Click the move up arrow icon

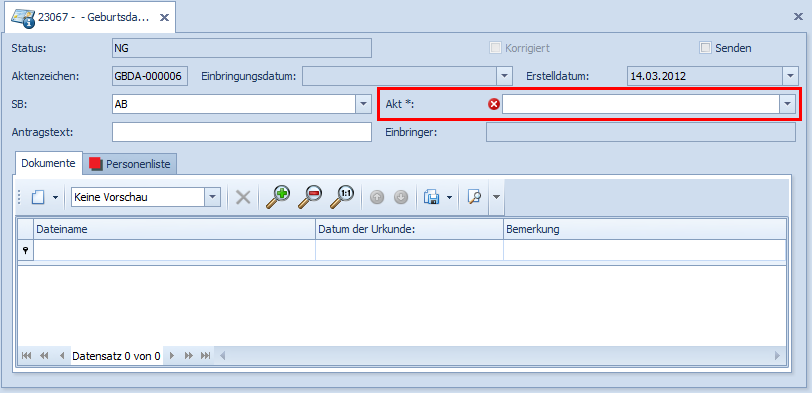tap(377, 197)
